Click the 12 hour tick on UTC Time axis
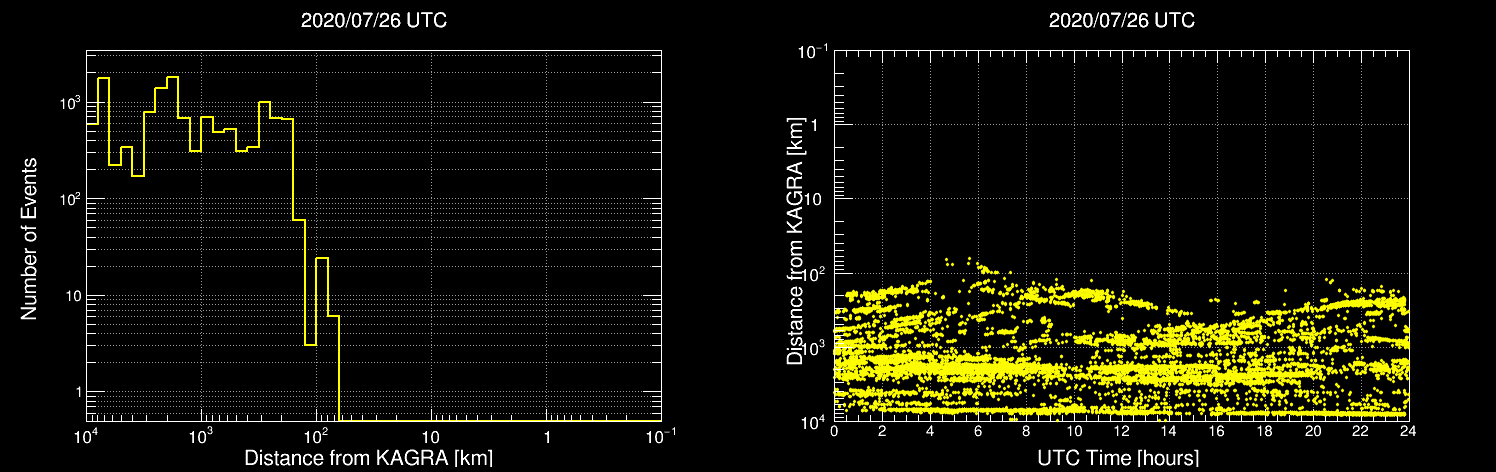This screenshot has width=1496, height=472. [1122, 431]
